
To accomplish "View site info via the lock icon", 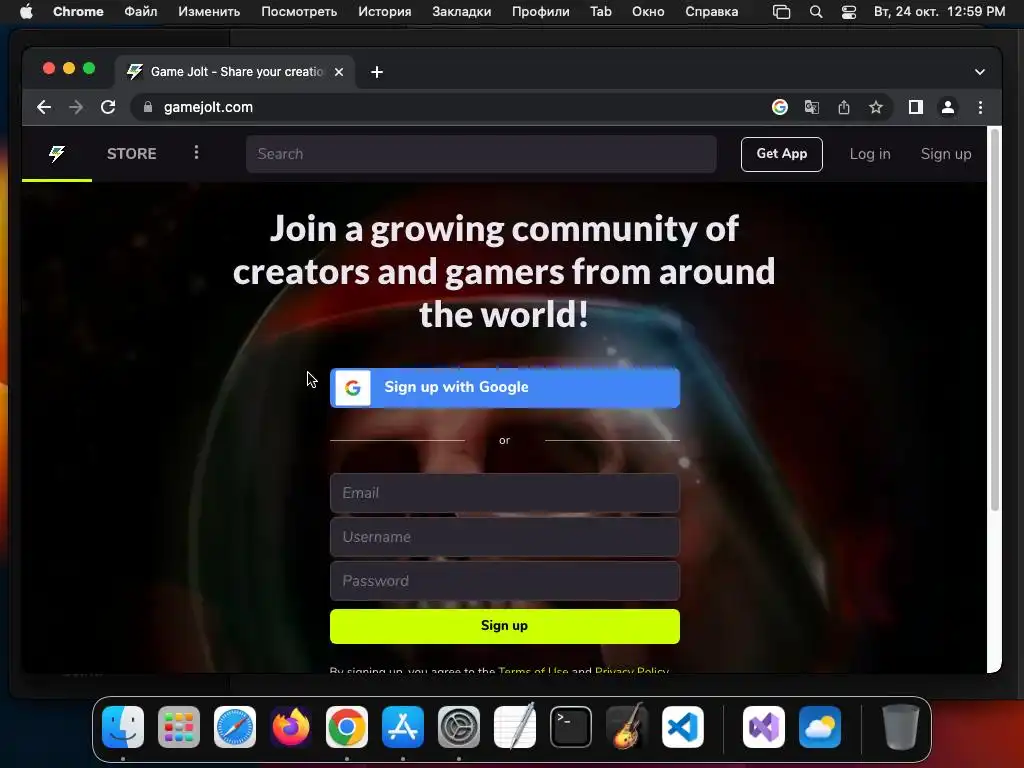I will pos(148,107).
